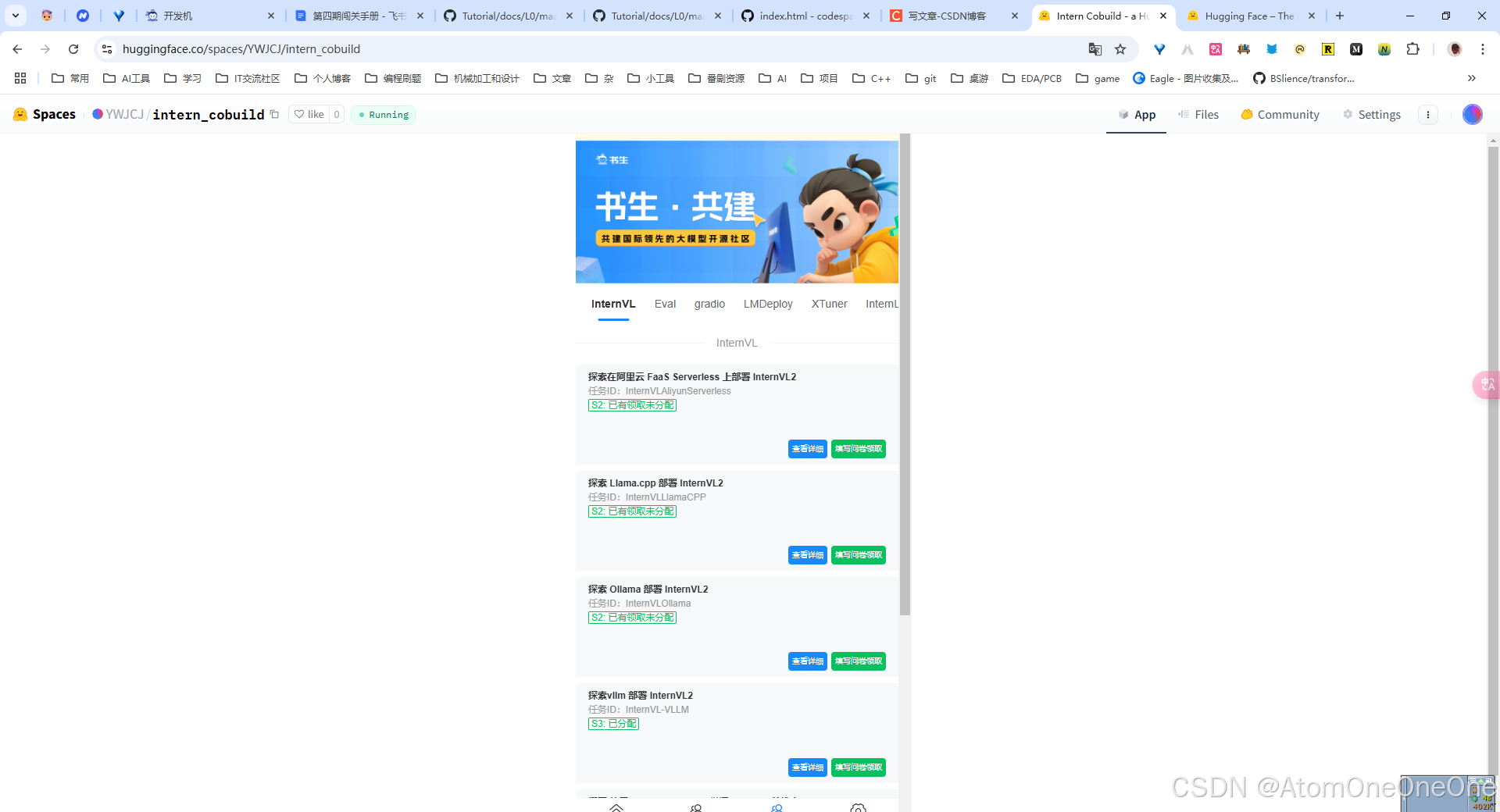Open the C++ bookmarks folder
The width and height of the screenshot is (1500, 812).
872,78
